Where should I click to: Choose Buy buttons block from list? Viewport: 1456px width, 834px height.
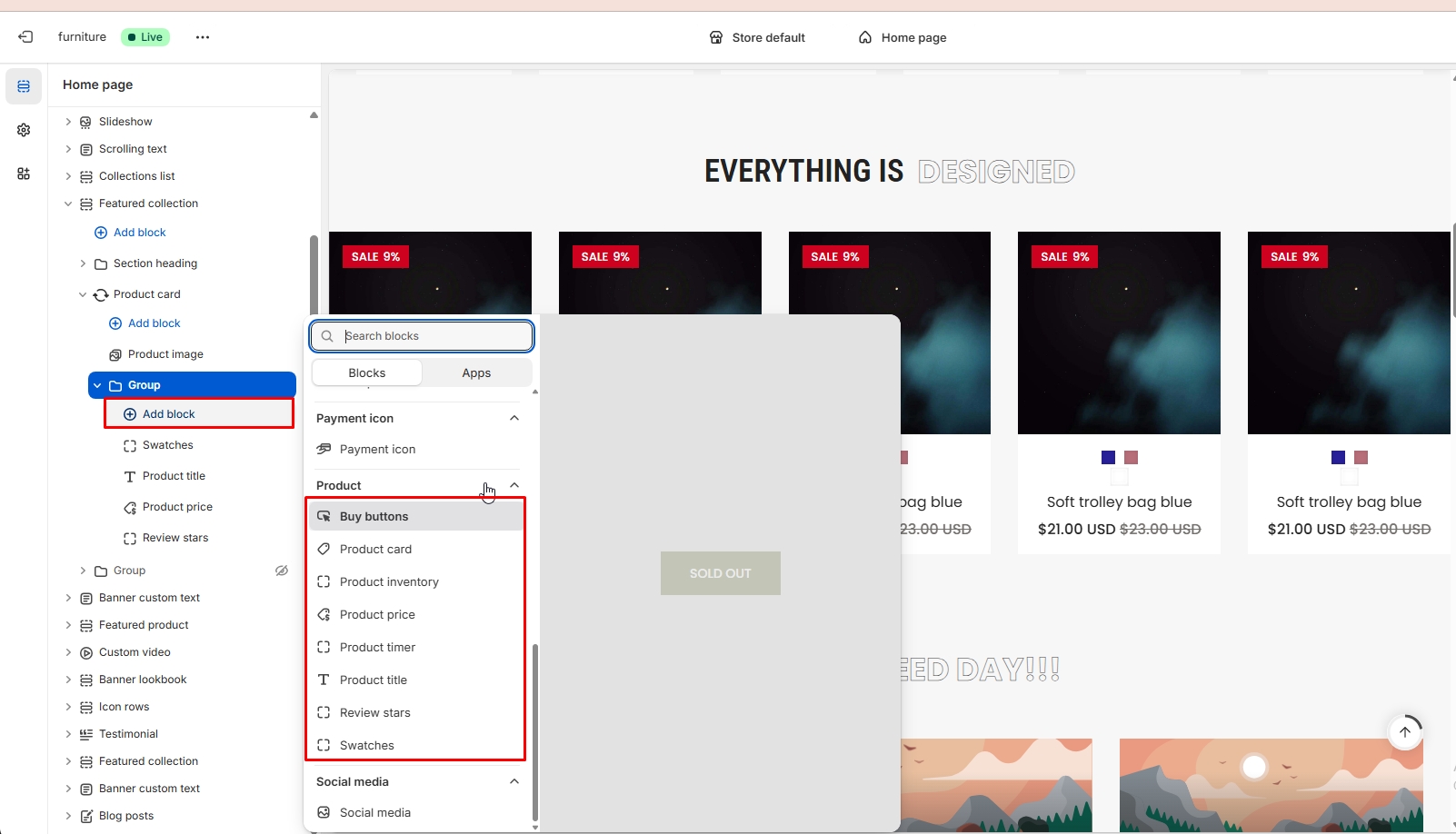pyautogui.click(x=374, y=517)
